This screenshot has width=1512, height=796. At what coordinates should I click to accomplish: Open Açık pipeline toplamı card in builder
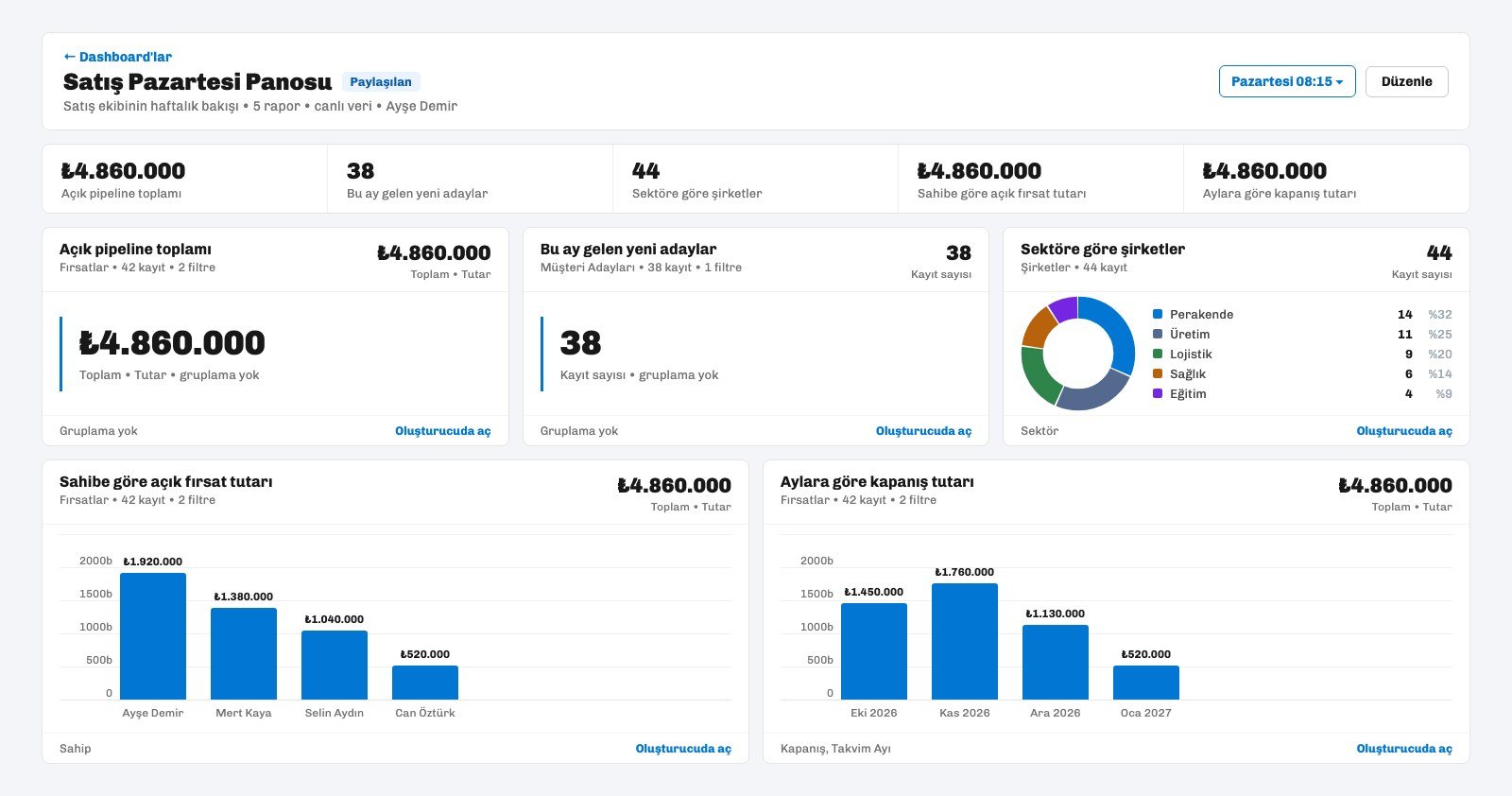click(x=443, y=431)
